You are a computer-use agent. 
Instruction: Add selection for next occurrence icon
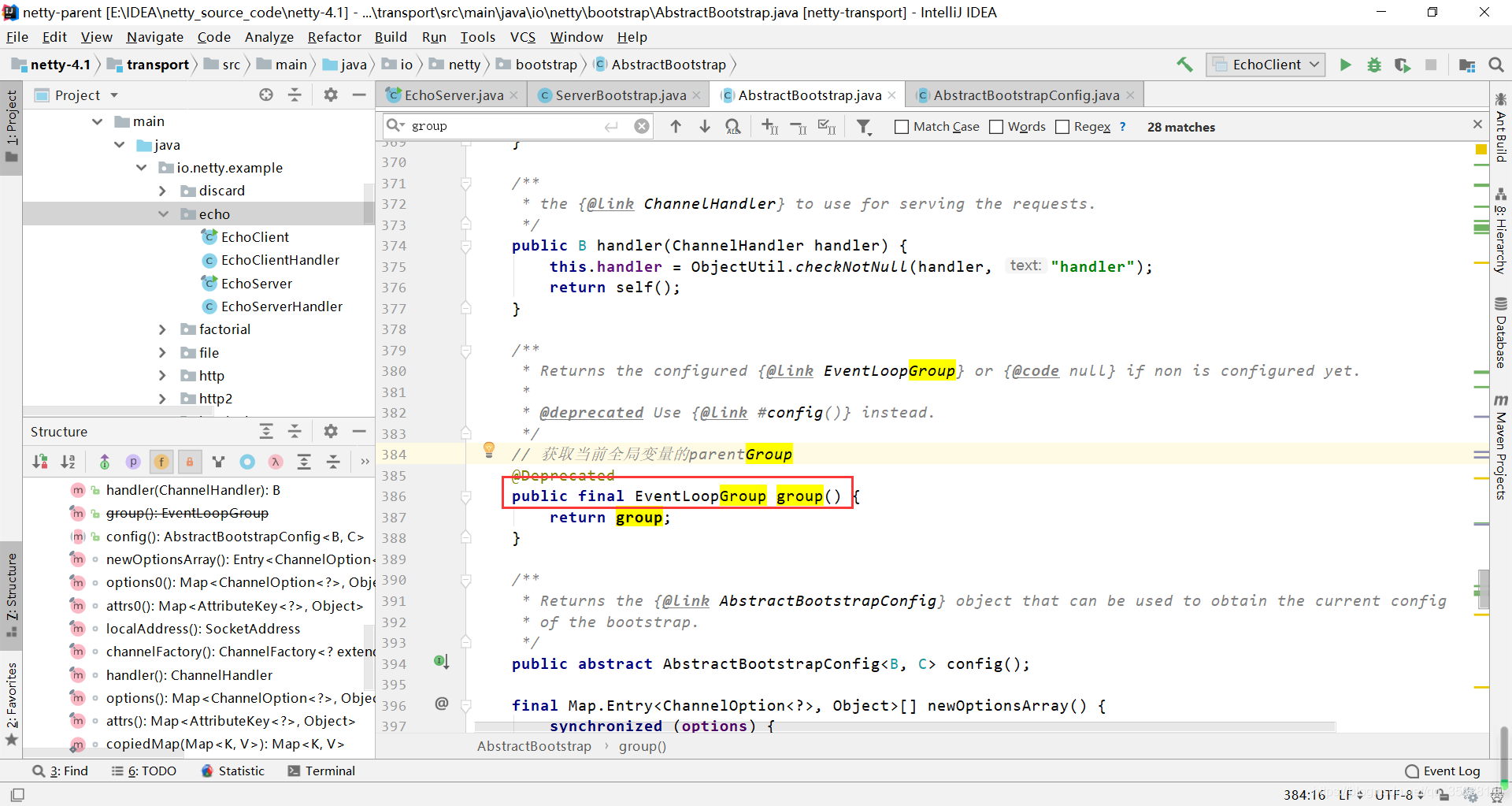point(769,126)
